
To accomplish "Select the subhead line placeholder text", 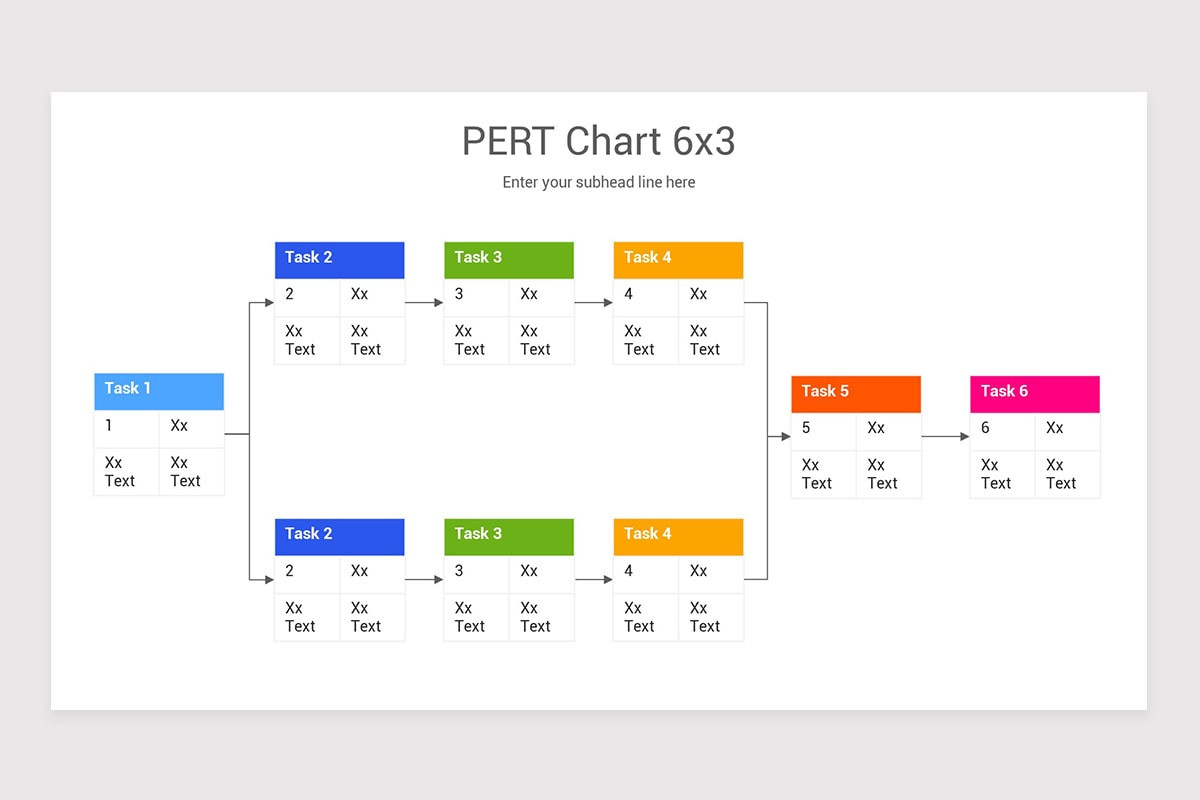I will coord(599,182).
